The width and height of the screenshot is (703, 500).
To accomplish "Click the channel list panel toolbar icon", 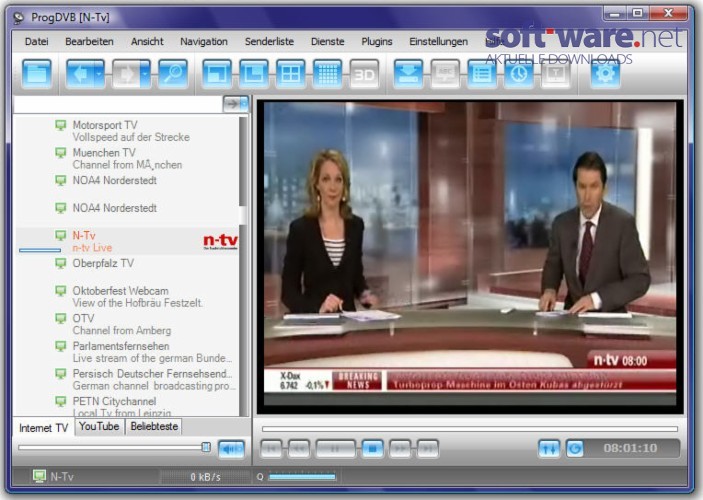I will 37,74.
